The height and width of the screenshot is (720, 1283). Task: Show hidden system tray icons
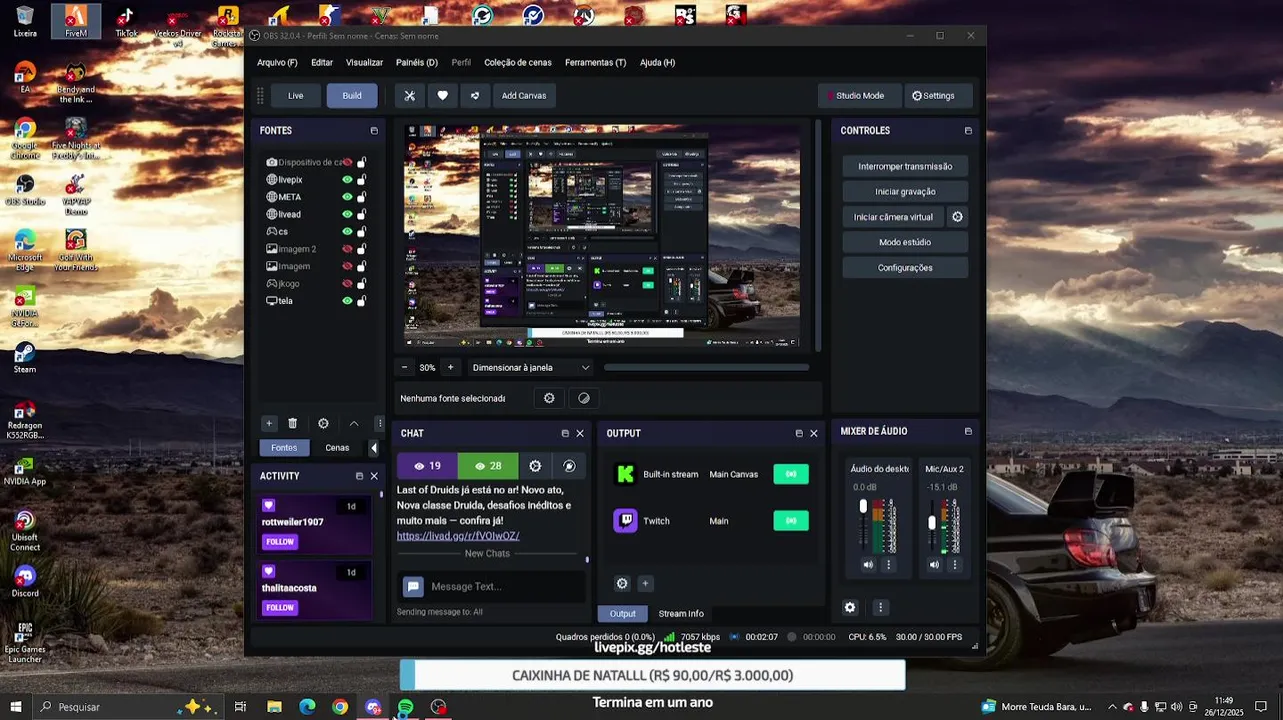pos(1112,707)
